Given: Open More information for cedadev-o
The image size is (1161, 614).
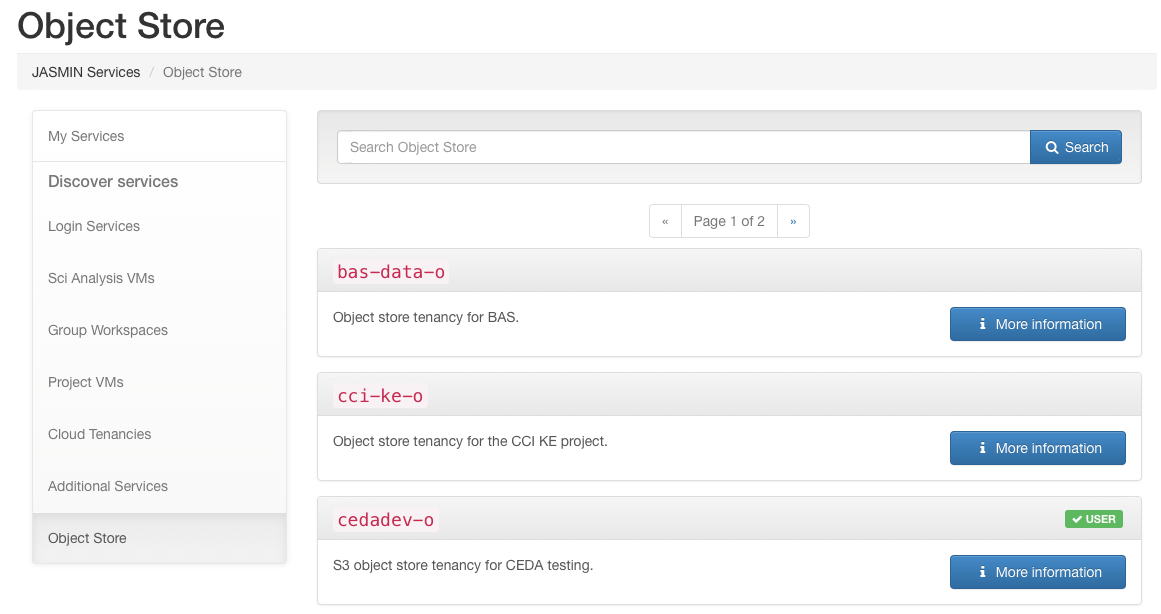Looking at the screenshot, I should [x=1037, y=572].
